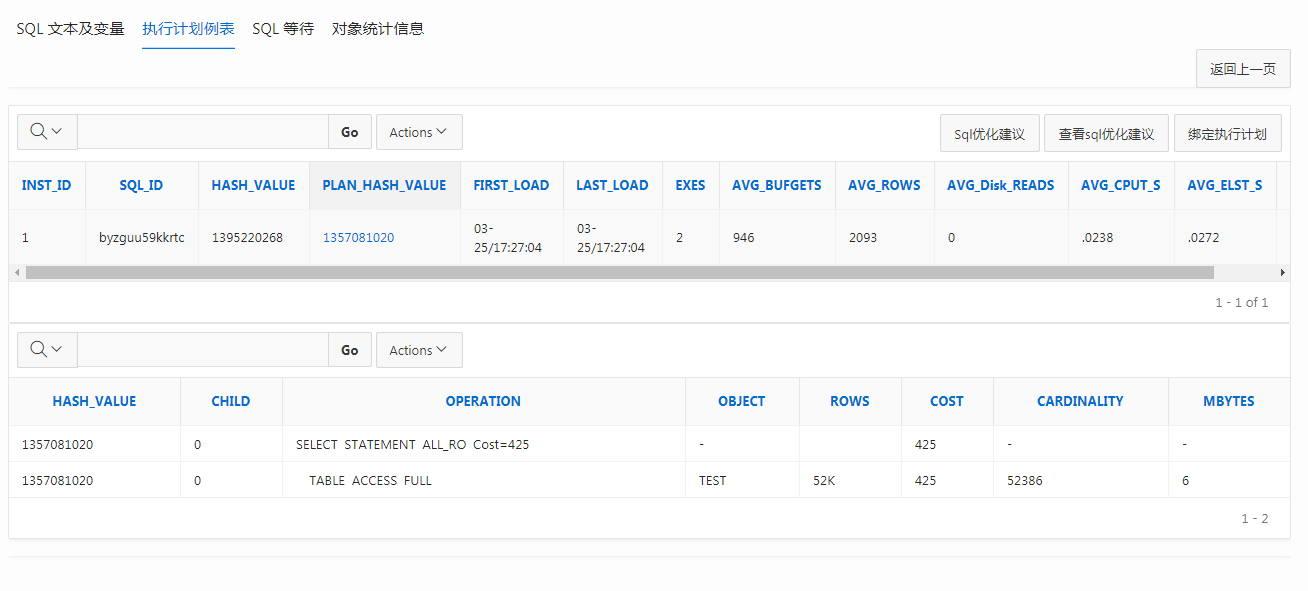Click pagination text 1 - 1 of 1
This screenshot has height=591, width=1308.
[x=1241, y=302]
